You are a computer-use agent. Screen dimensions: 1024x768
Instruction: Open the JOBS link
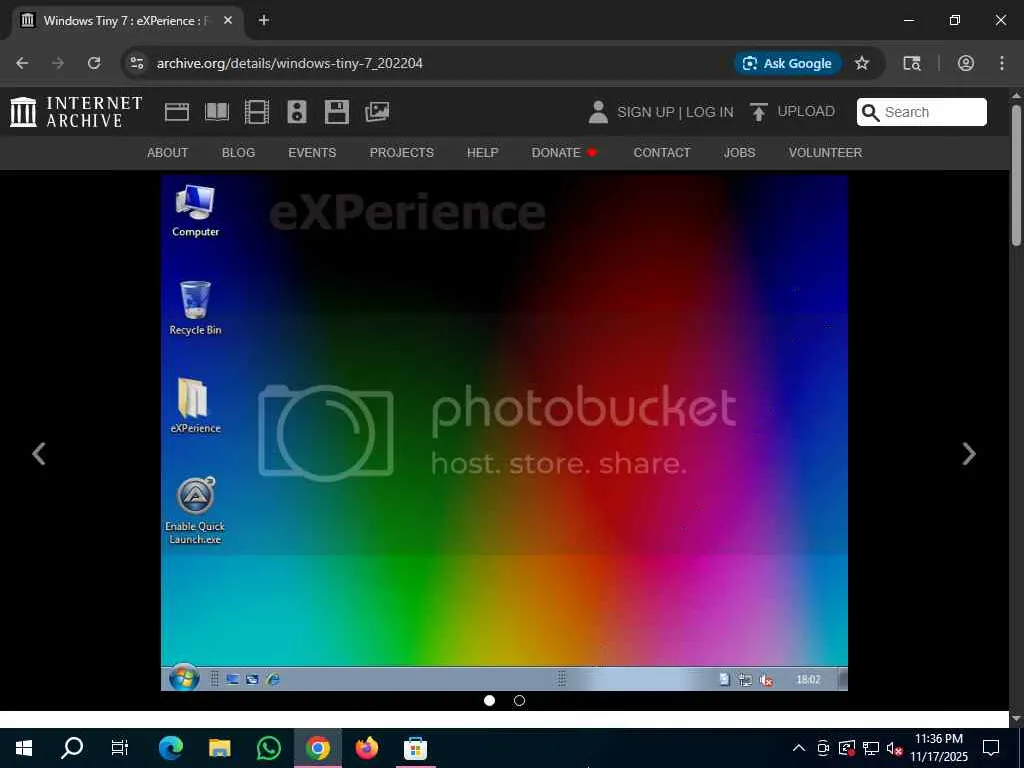[x=739, y=153]
